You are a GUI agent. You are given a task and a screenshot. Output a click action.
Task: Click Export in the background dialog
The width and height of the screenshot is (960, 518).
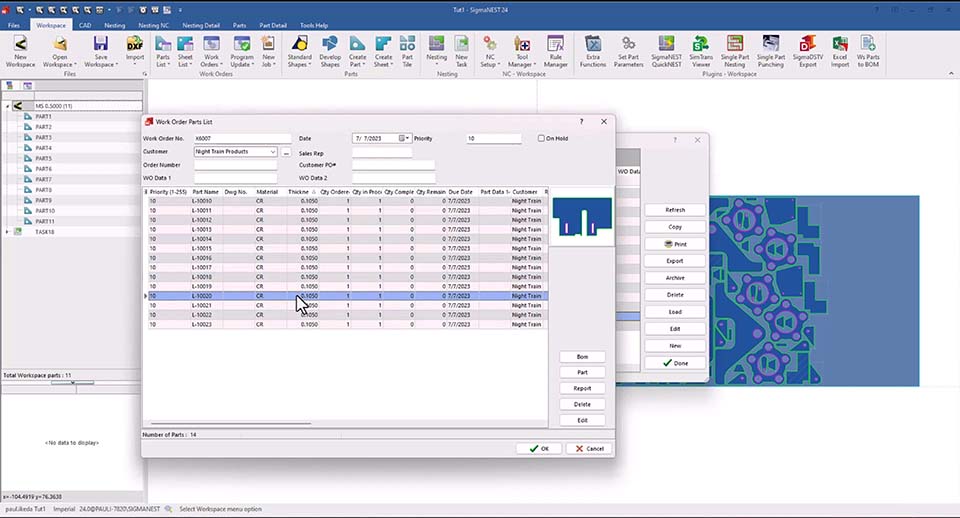(x=675, y=261)
